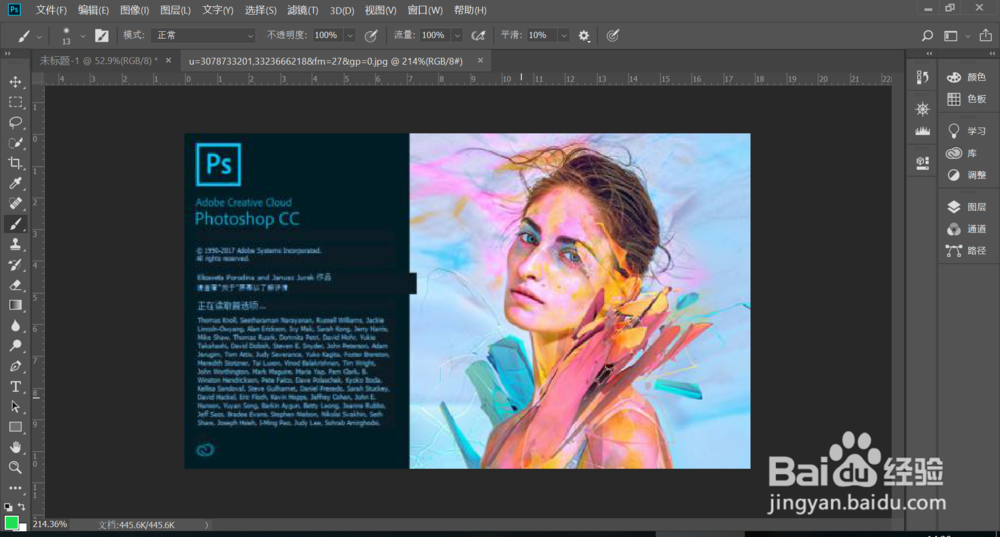
Task: Toggle pressure for size button
Action: [x=612, y=36]
